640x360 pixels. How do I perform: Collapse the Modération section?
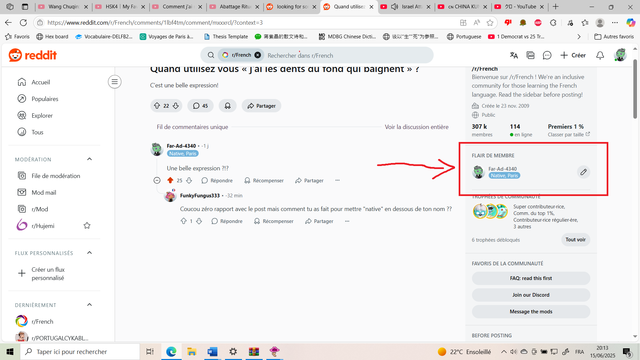tap(89, 159)
